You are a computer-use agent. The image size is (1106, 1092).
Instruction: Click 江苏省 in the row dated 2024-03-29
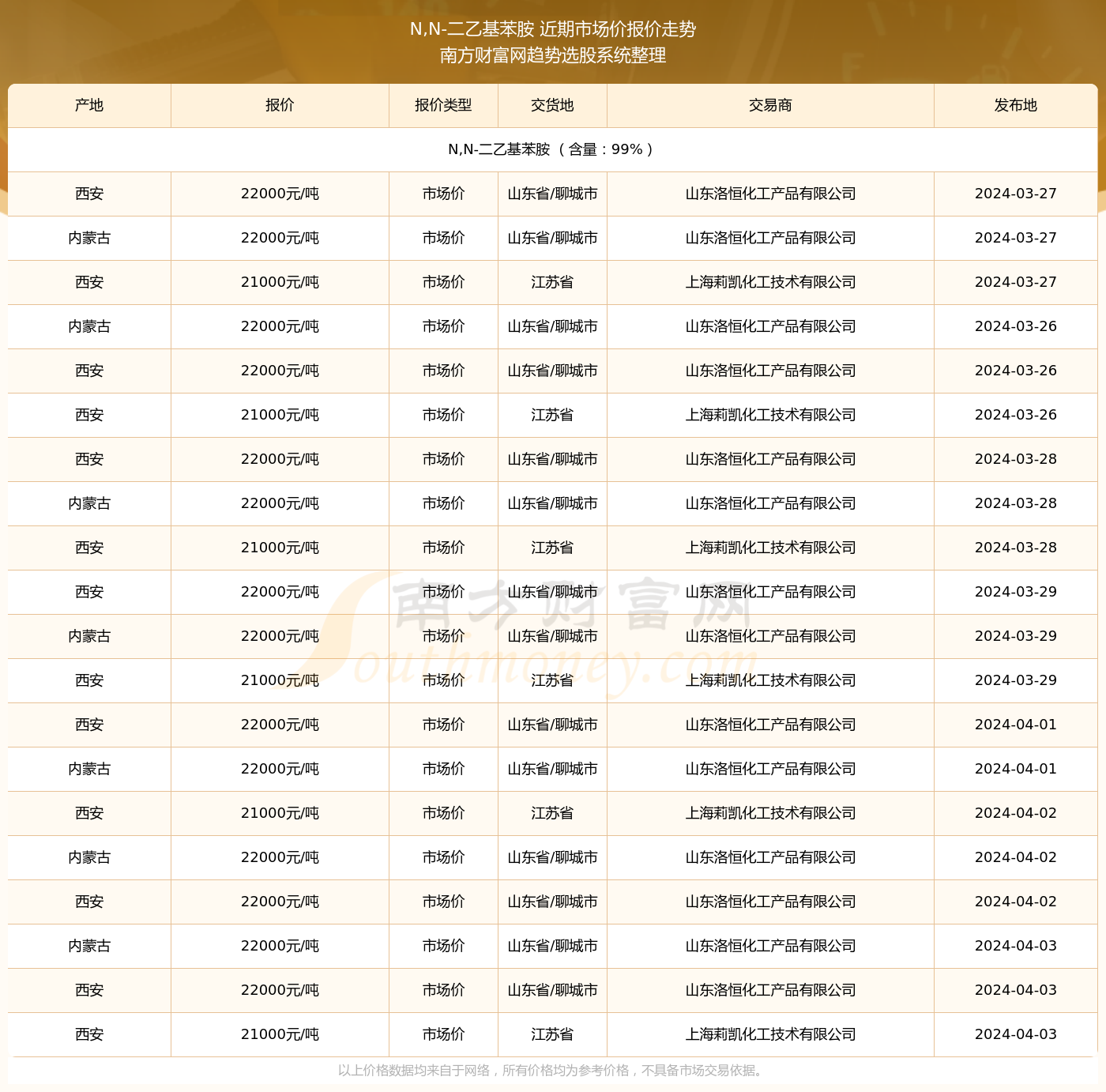[552, 680]
